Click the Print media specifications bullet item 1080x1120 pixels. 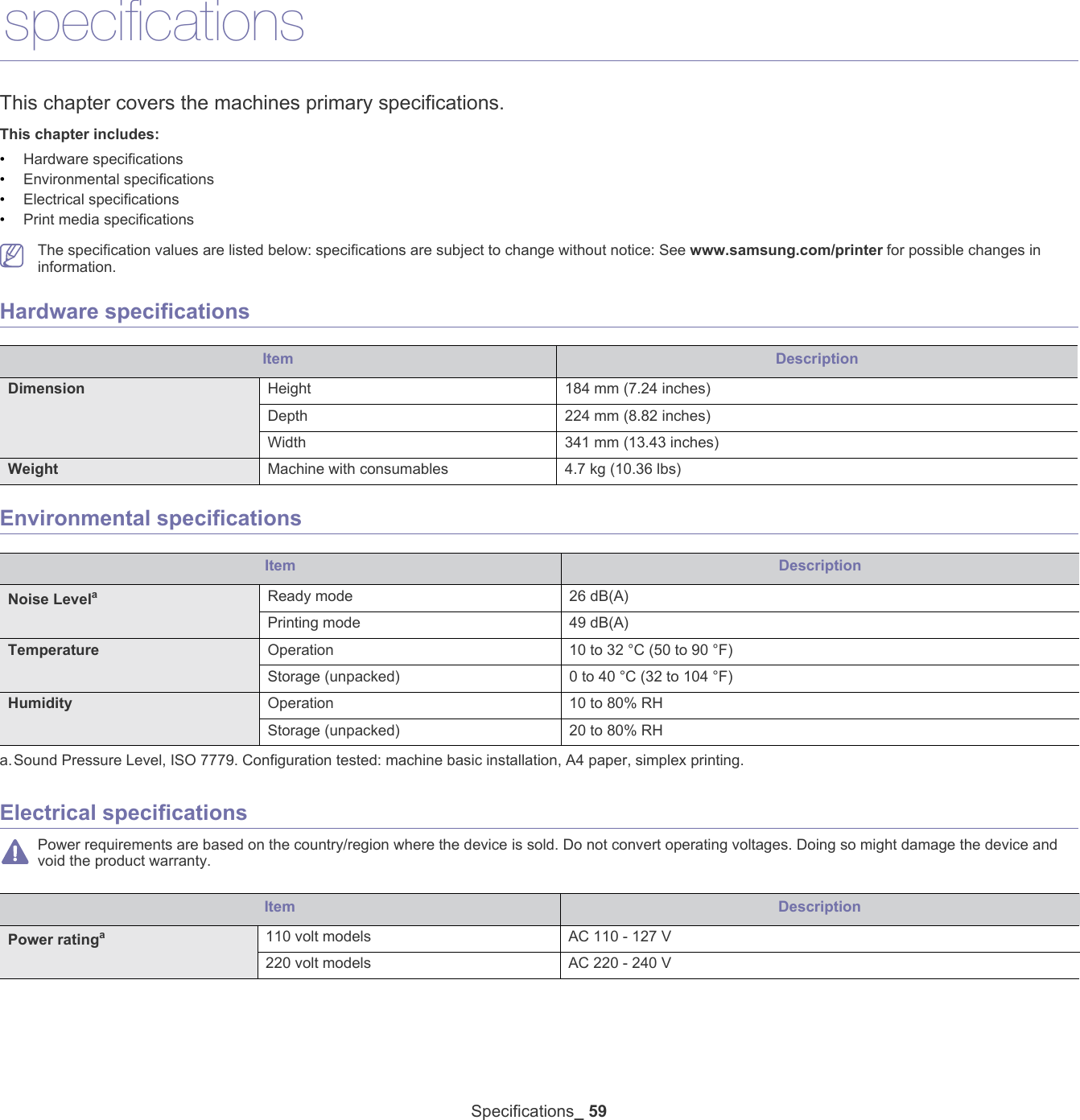pyautogui.click(x=108, y=219)
